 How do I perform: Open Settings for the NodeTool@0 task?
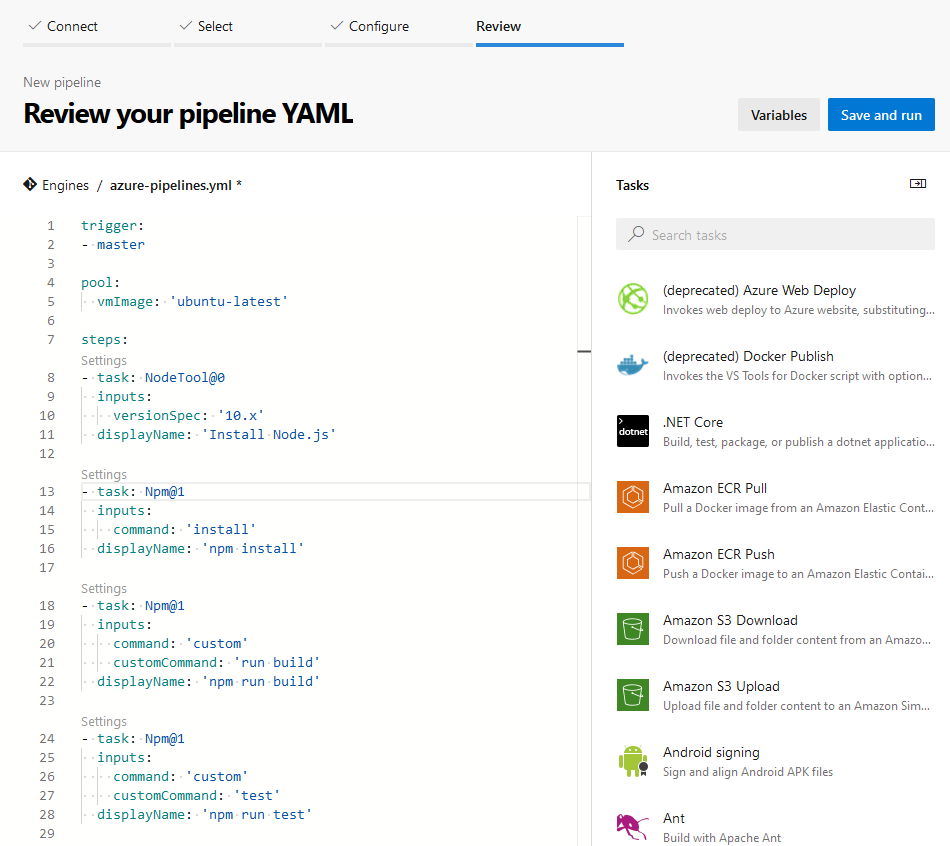pyautogui.click(x=103, y=359)
